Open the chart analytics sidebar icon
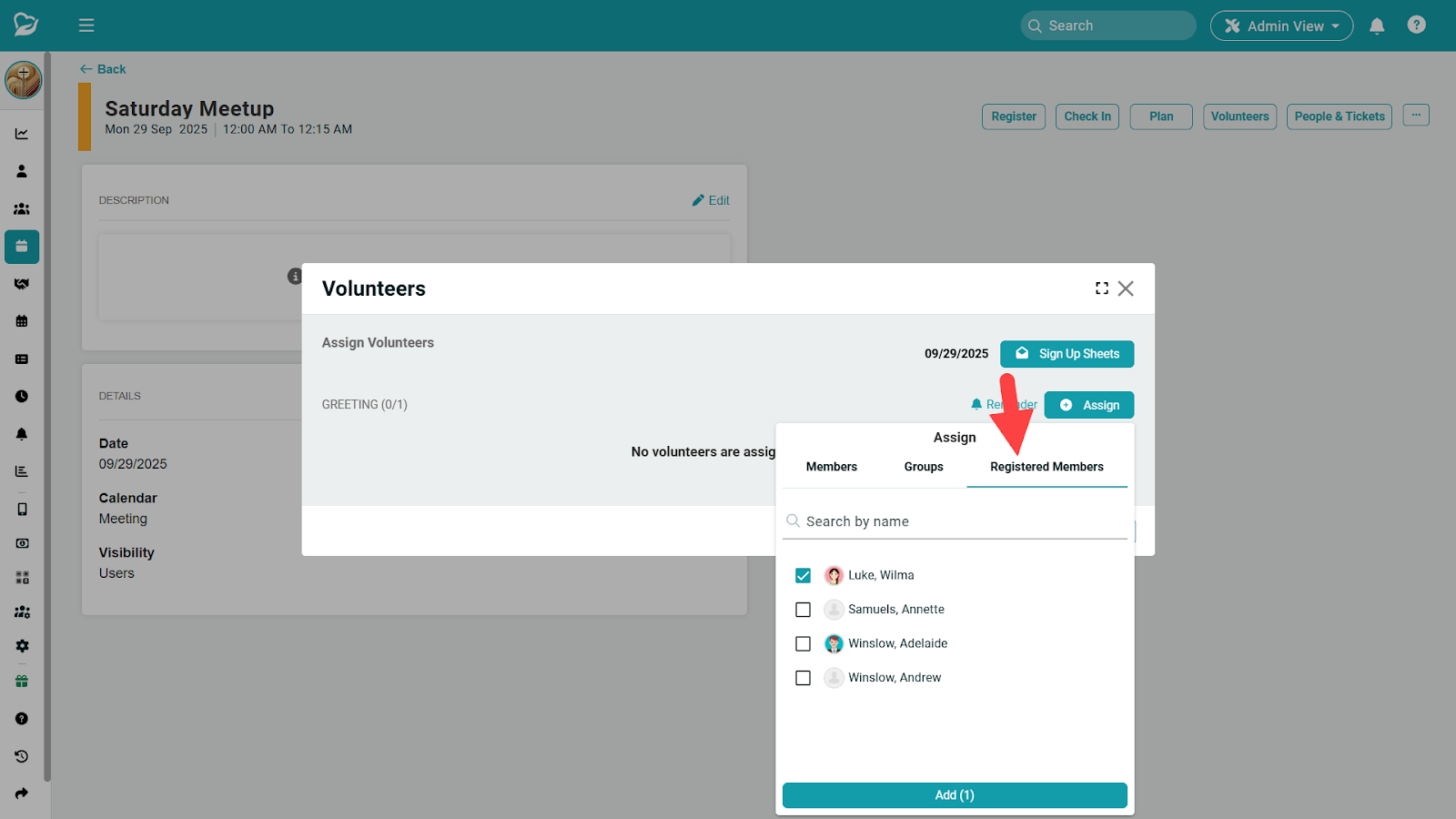Screen dimensions: 1456x819 tap(22, 134)
